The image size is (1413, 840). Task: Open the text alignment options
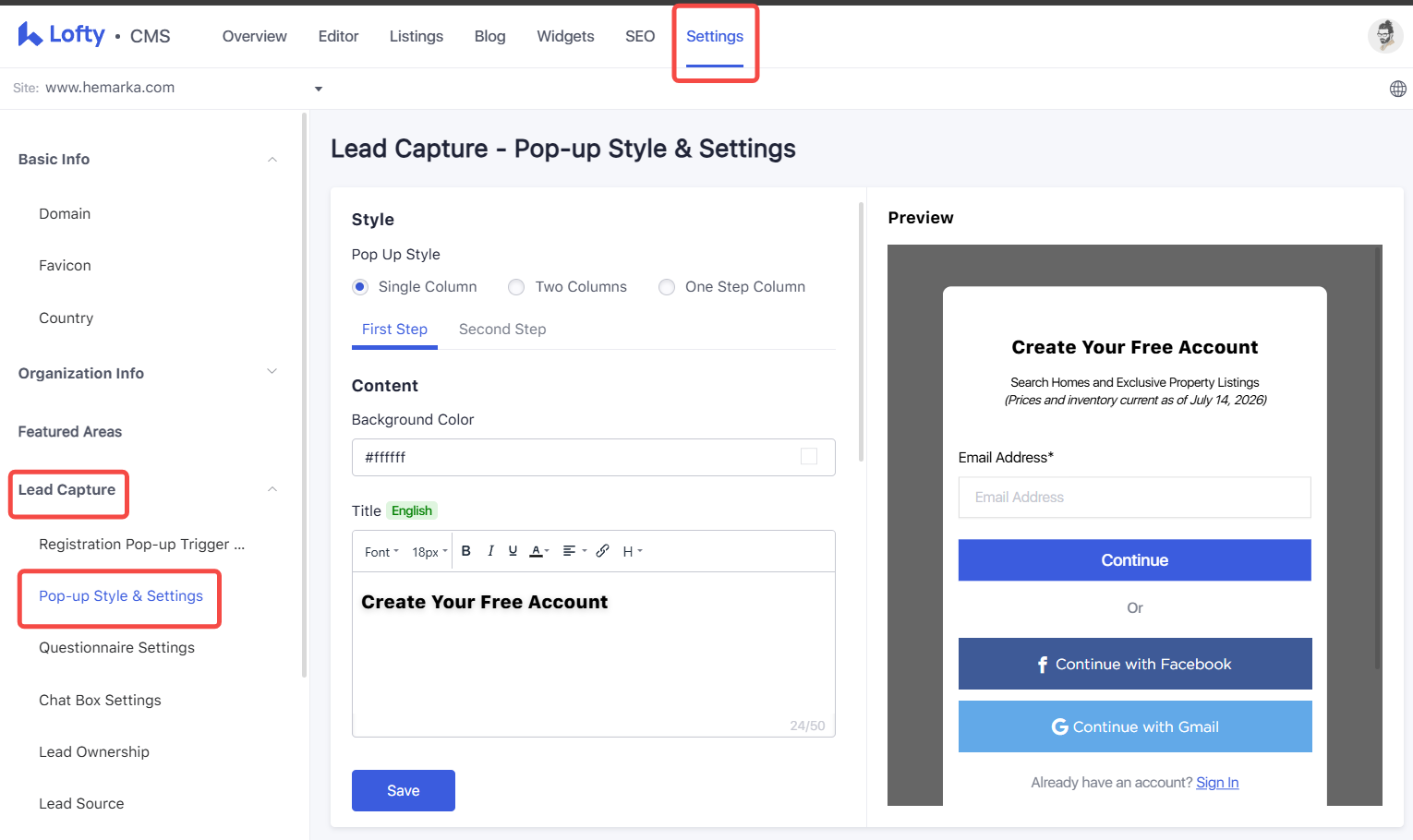[574, 551]
